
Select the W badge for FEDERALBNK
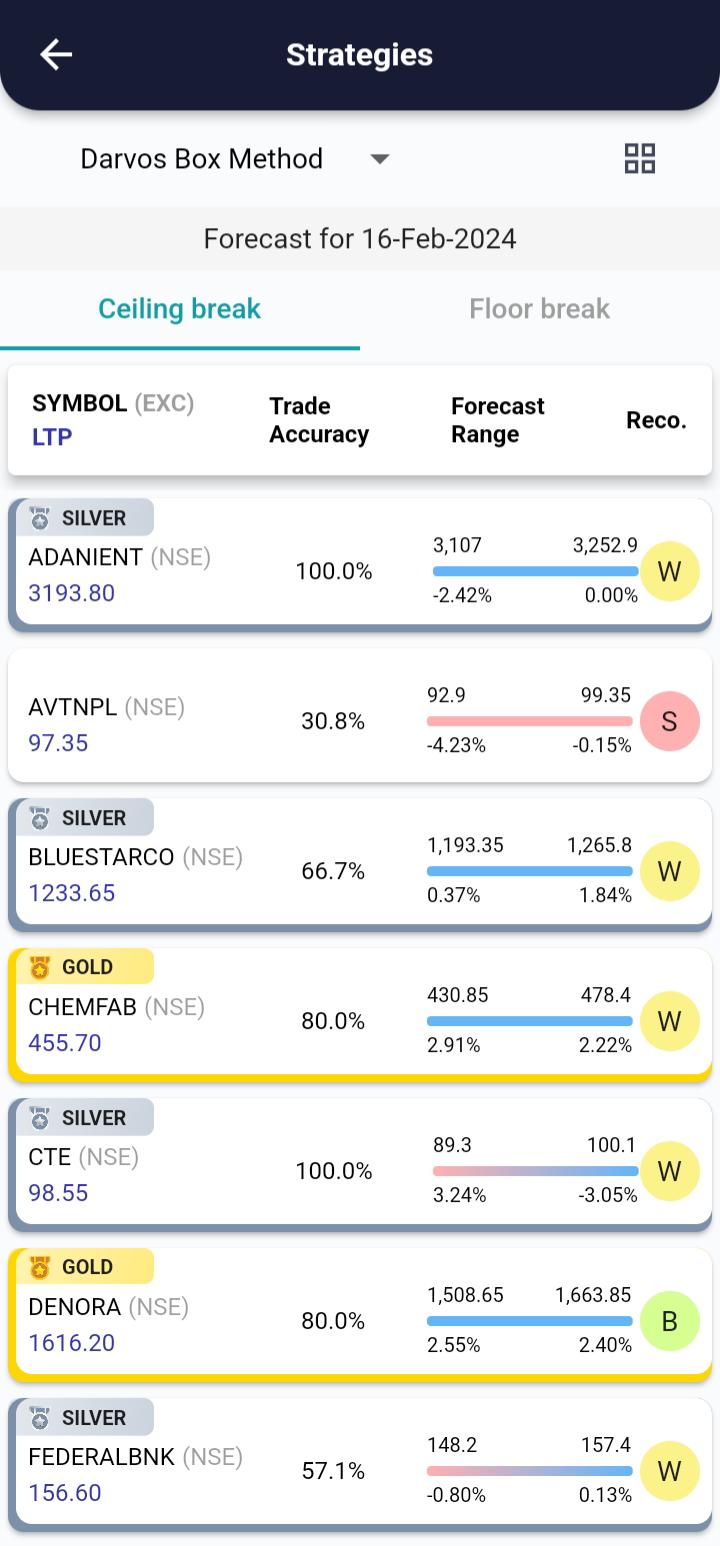coord(670,1471)
